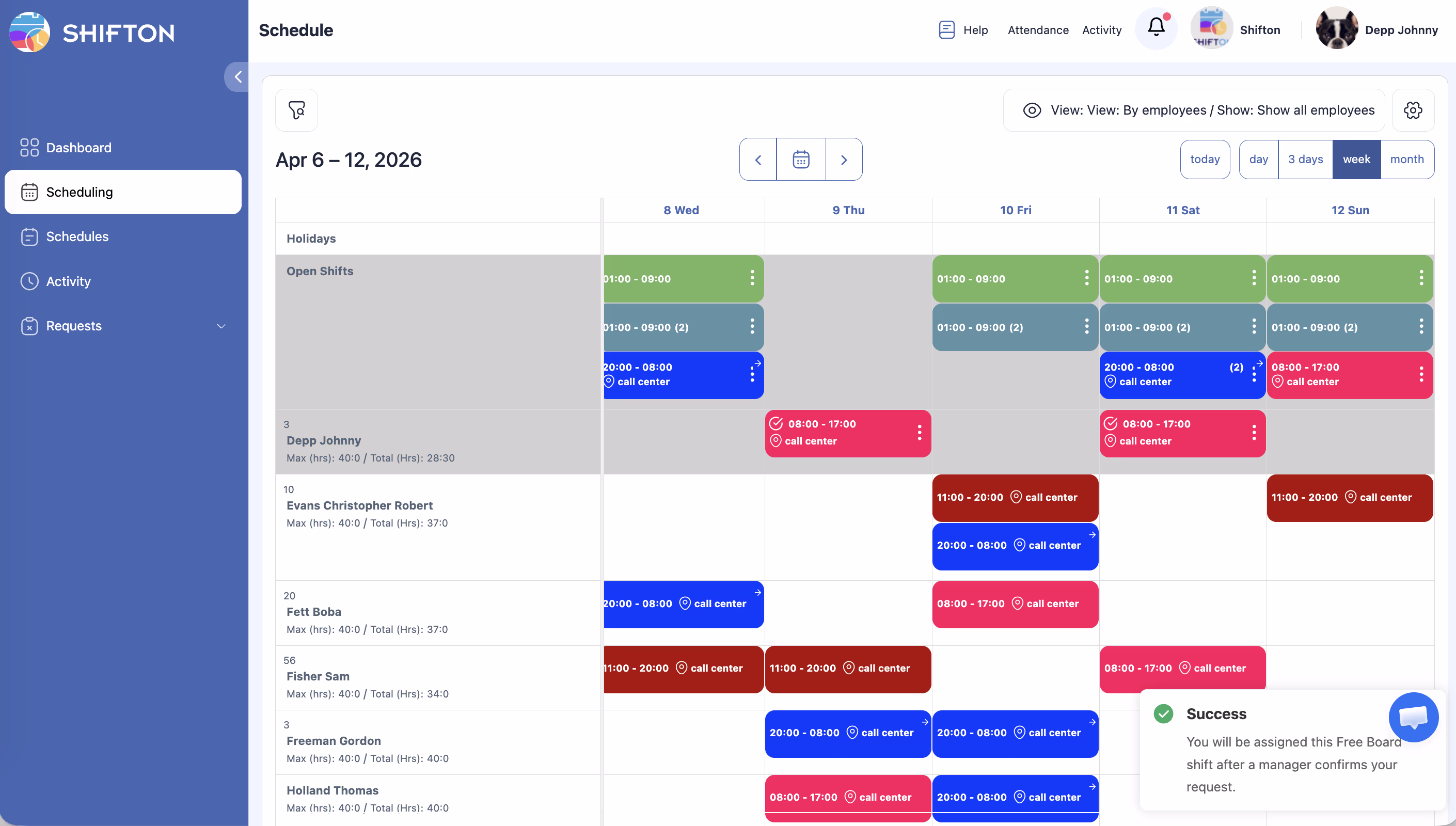The width and height of the screenshot is (1456, 826).
Task: Open the schedule filter icon
Action: pos(296,110)
